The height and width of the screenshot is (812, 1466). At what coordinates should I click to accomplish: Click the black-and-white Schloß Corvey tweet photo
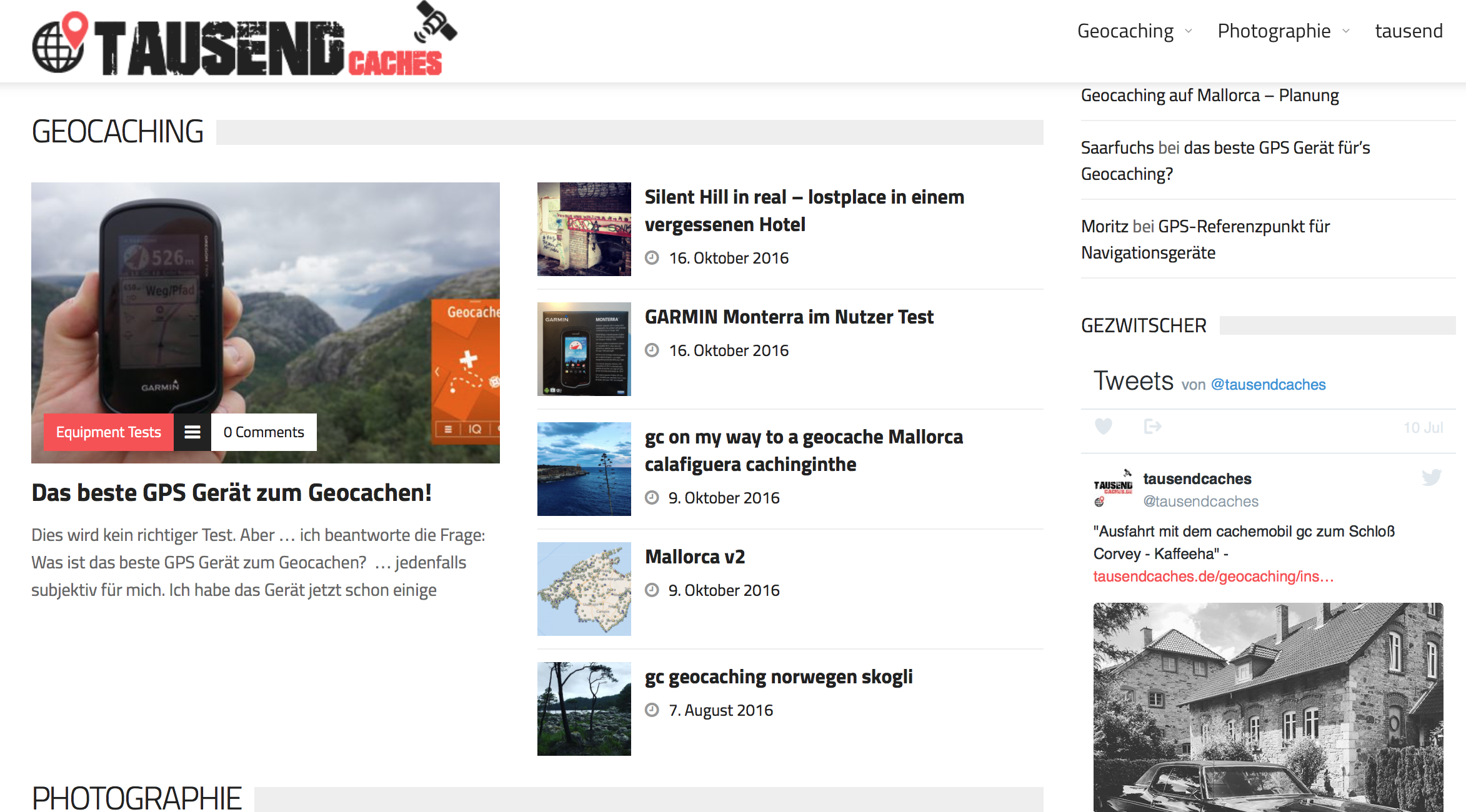[1268, 707]
